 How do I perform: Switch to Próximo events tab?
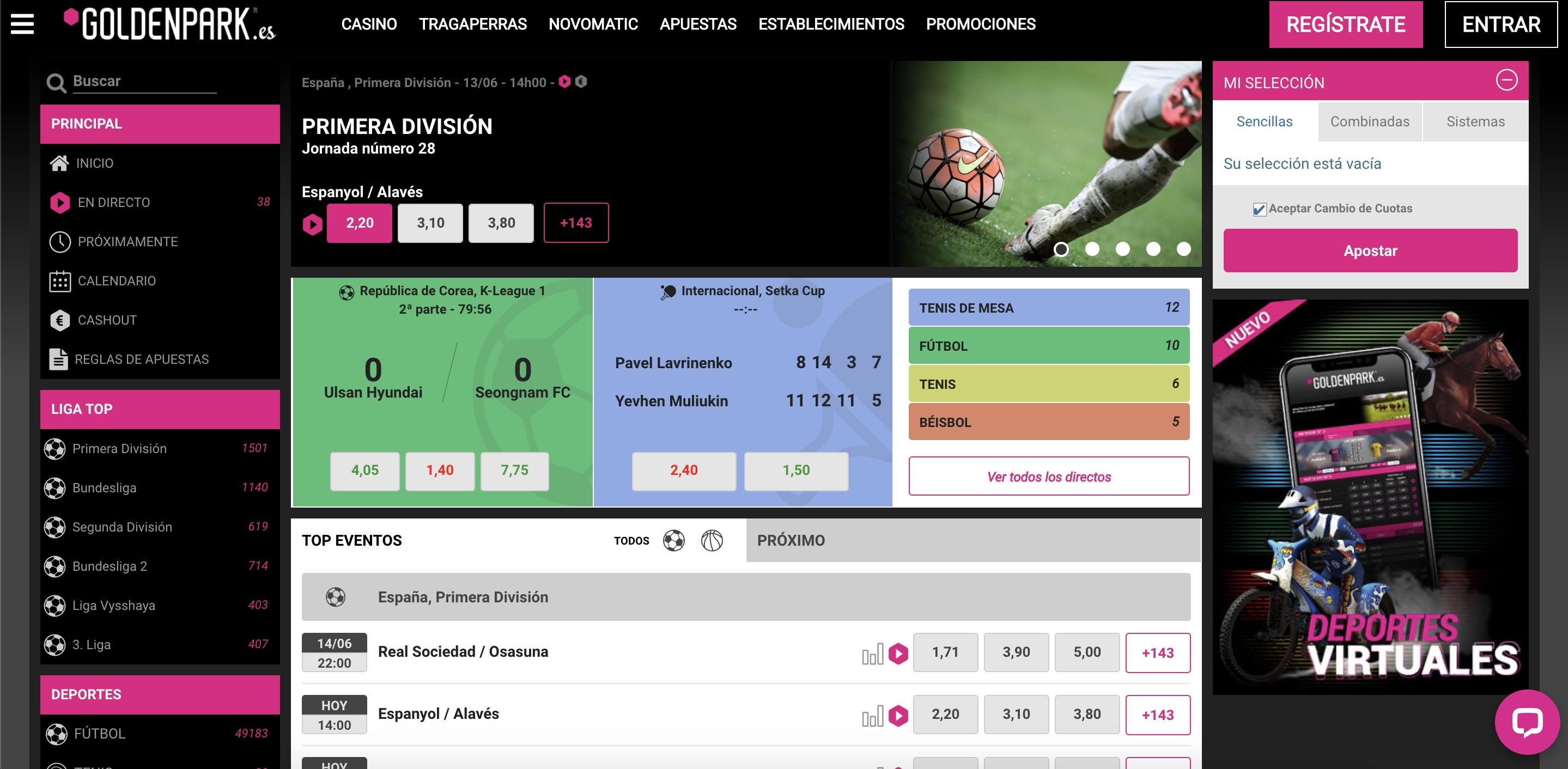(x=973, y=540)
